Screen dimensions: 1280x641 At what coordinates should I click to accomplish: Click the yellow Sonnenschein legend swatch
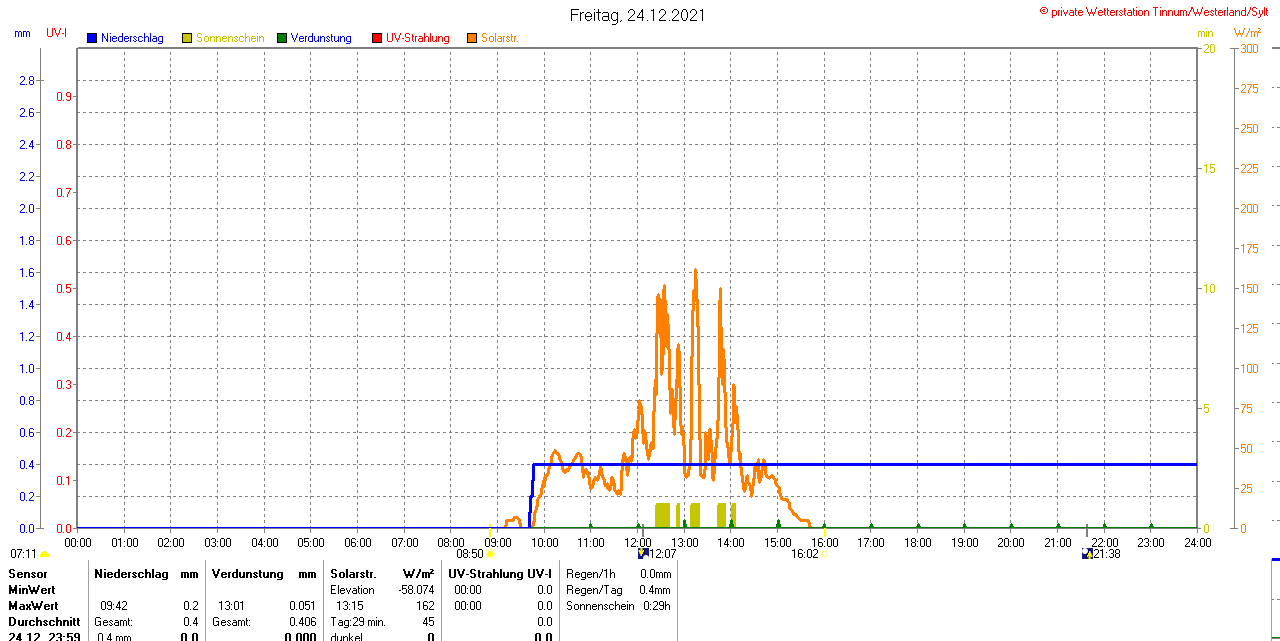[x=187, y=38]
